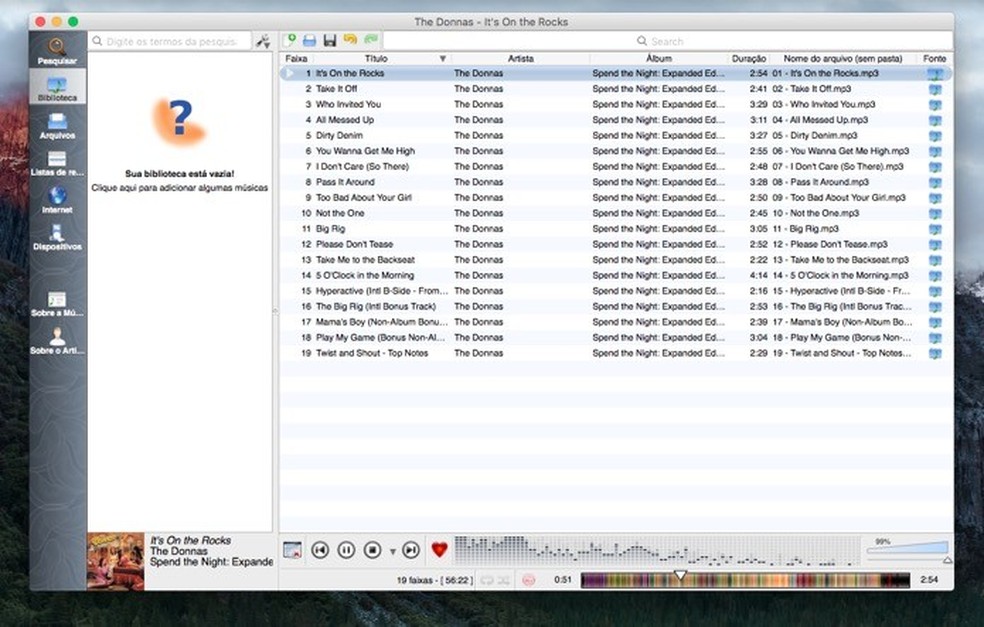Select the track All Messed Up

(345, 120)
